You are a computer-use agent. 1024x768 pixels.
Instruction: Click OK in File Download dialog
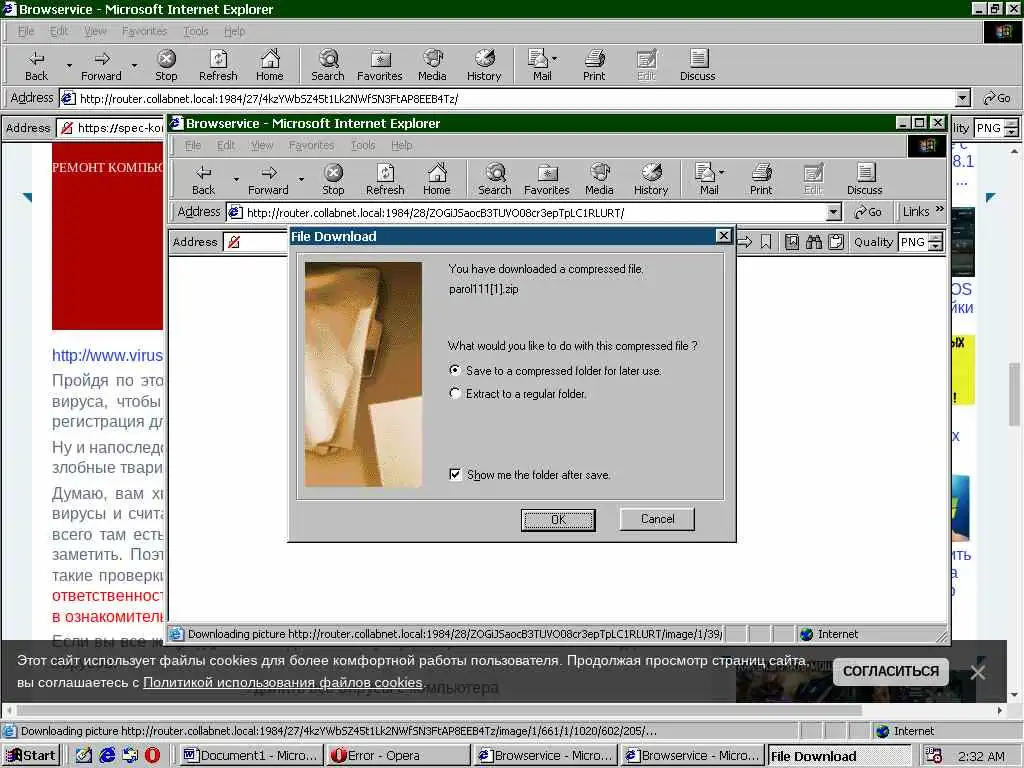pyautogui.click(x=558, y=520)
